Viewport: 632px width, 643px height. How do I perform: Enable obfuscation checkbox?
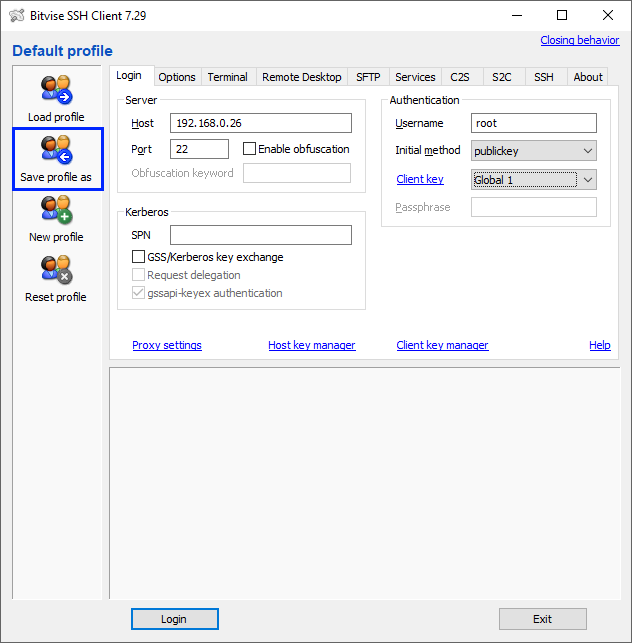[x=249, y=148]
